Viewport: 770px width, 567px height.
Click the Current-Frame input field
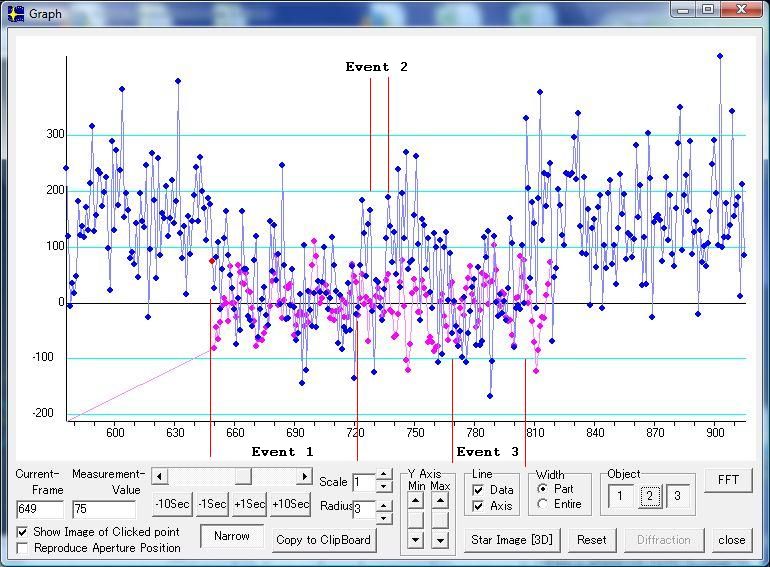pos(39,509)
